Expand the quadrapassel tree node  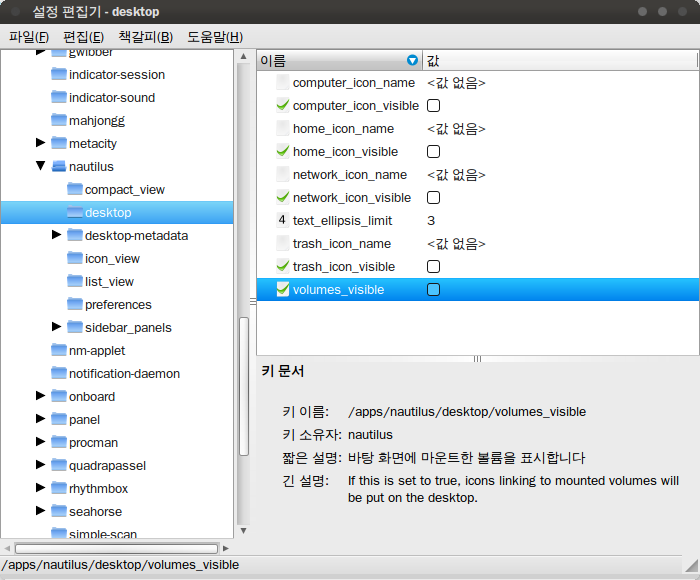click(x=41, y=464)
